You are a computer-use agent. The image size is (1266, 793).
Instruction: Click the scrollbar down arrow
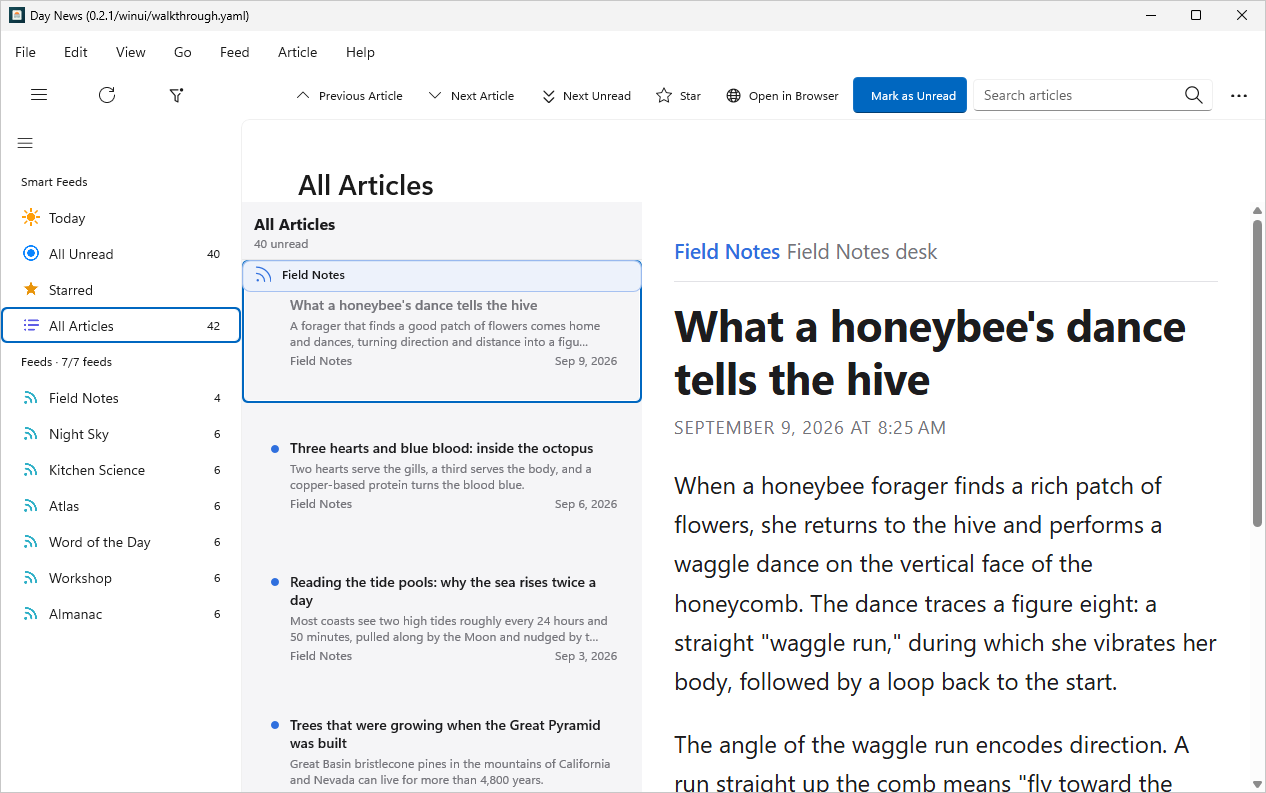[x=1257, y=784]
